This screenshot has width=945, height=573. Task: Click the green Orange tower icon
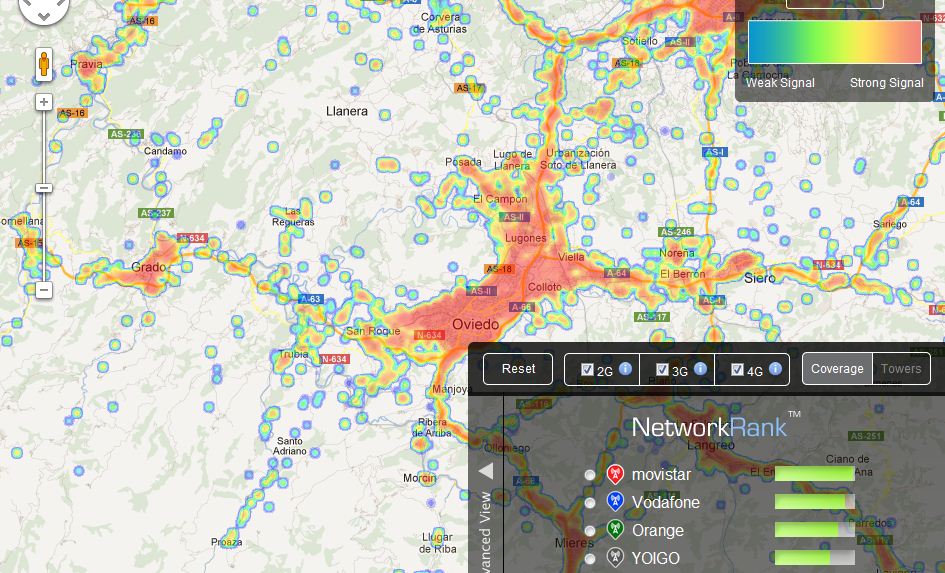(615, 530)
